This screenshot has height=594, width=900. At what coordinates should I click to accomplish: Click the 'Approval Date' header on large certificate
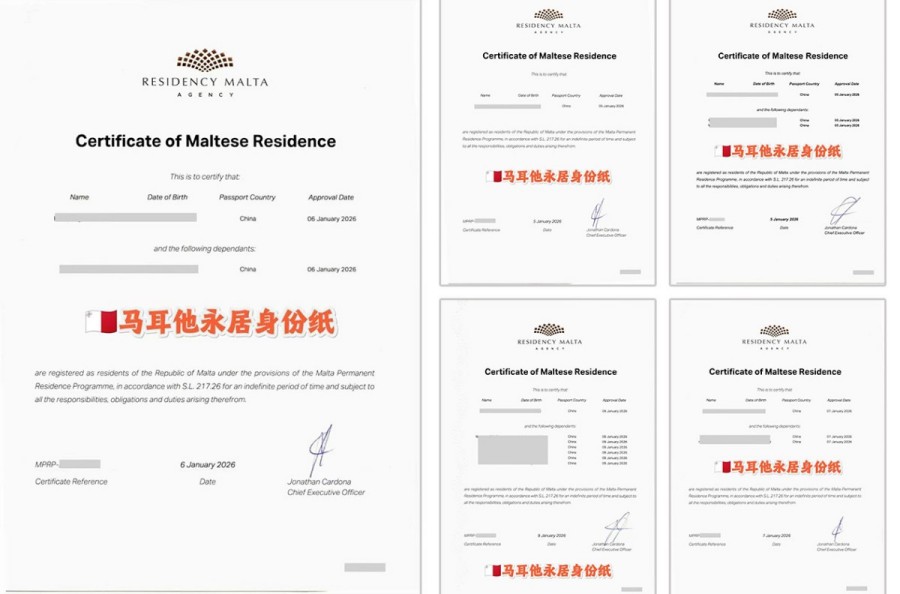(x=331, y=197)
